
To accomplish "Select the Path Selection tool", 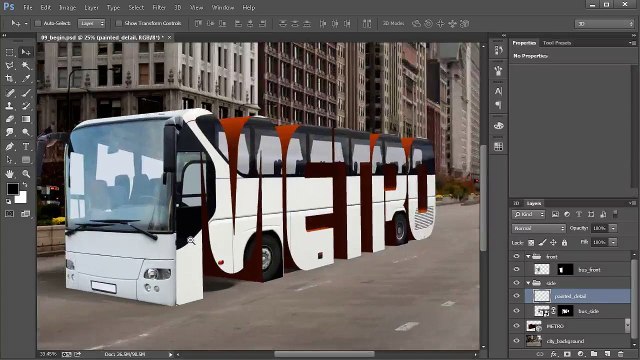I will click(x=9, y=160).
